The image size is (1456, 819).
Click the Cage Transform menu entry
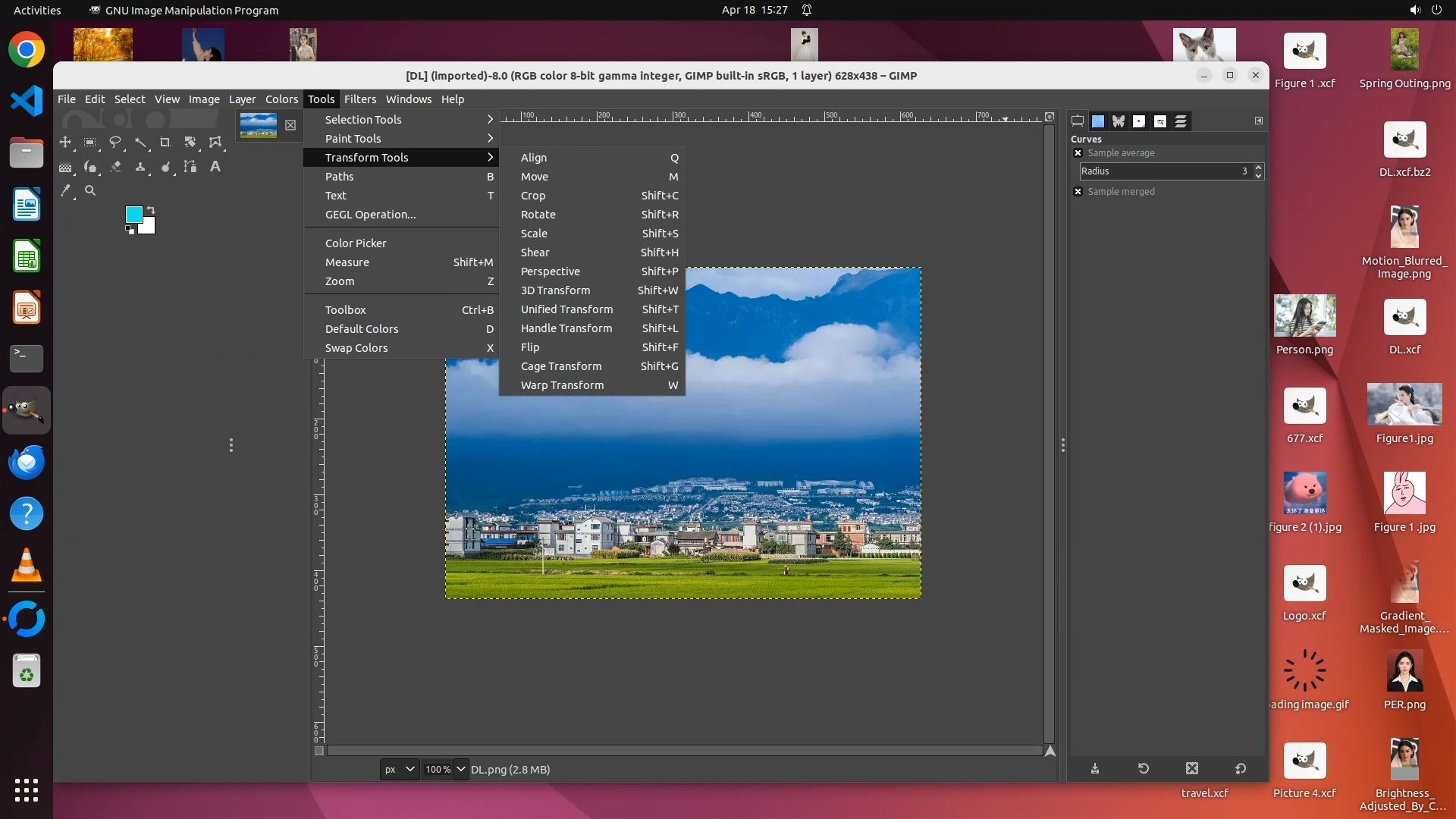pyautogui.click(x=560, y=366)
